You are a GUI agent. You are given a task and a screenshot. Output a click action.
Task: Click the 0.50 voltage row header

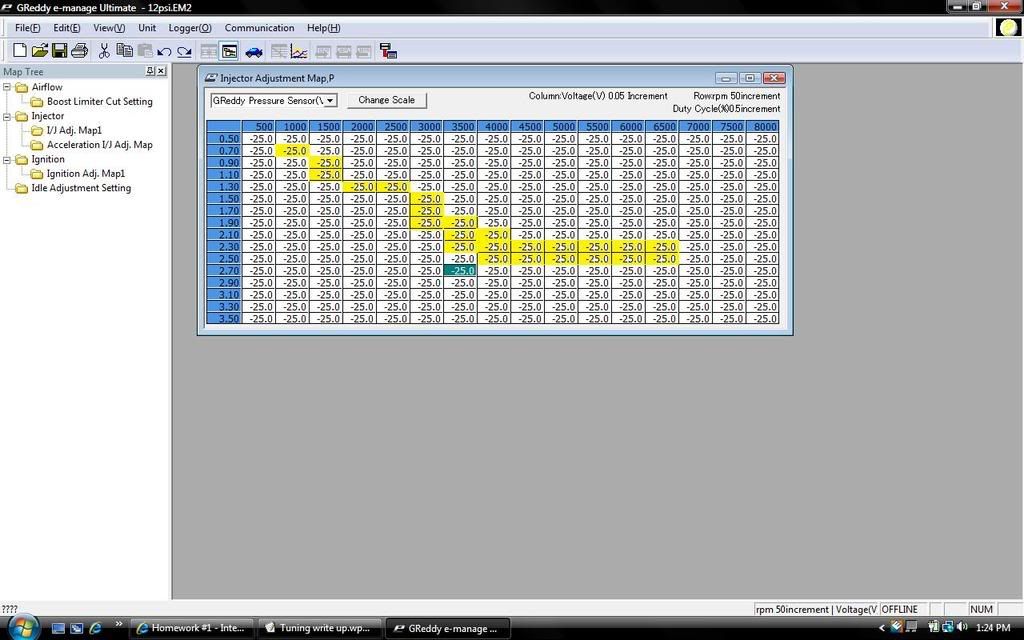224,138
